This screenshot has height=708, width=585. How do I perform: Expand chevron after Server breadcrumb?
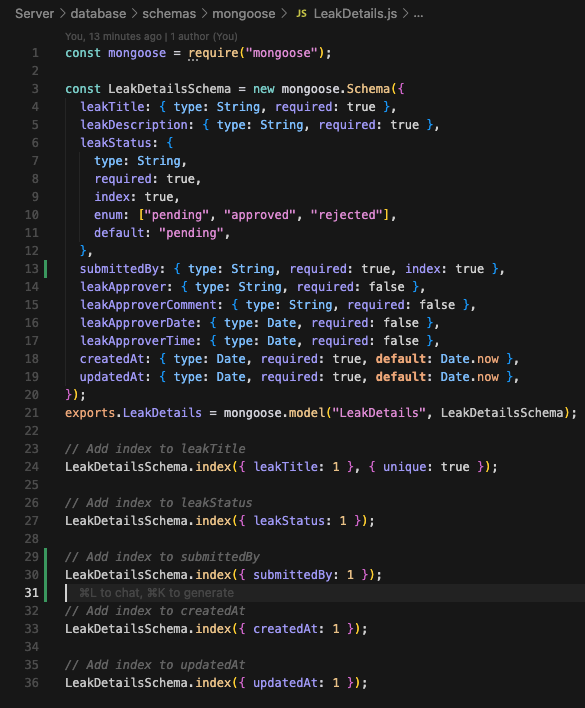tap(62, 14)
